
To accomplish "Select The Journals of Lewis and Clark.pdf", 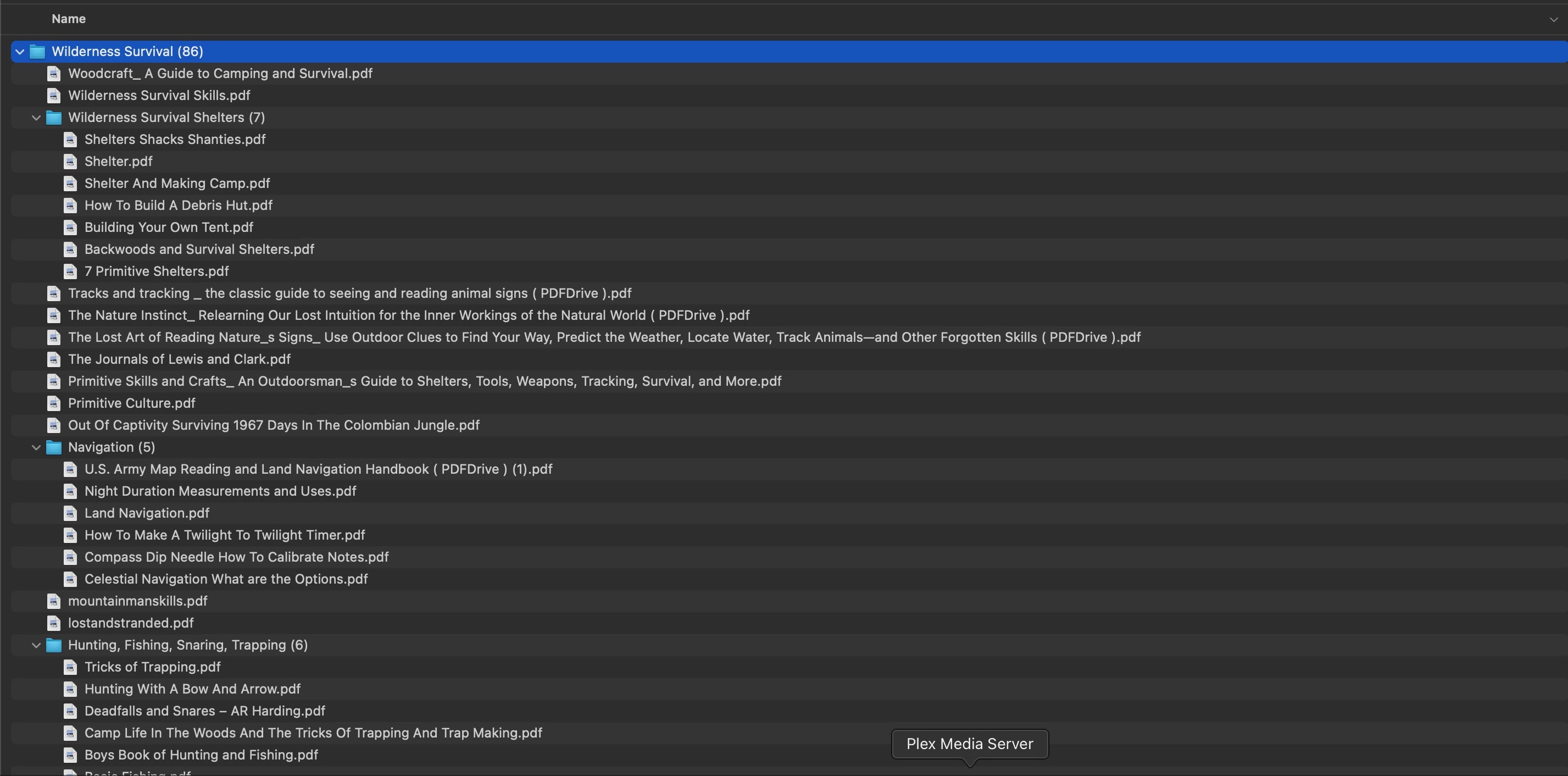I will 179,359.
